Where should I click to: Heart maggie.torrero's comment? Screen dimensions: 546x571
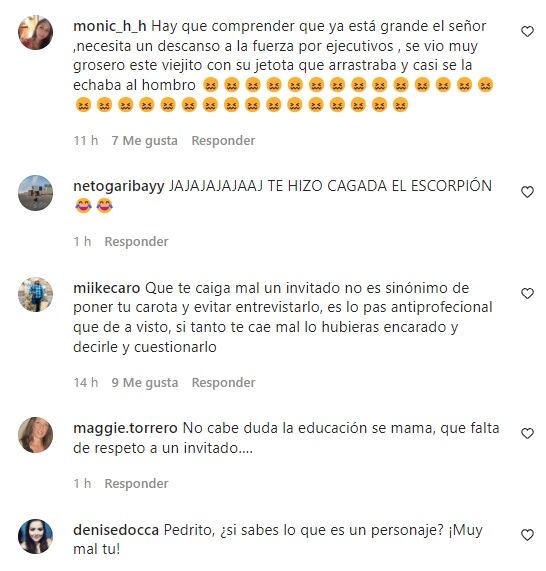[527, 434]
